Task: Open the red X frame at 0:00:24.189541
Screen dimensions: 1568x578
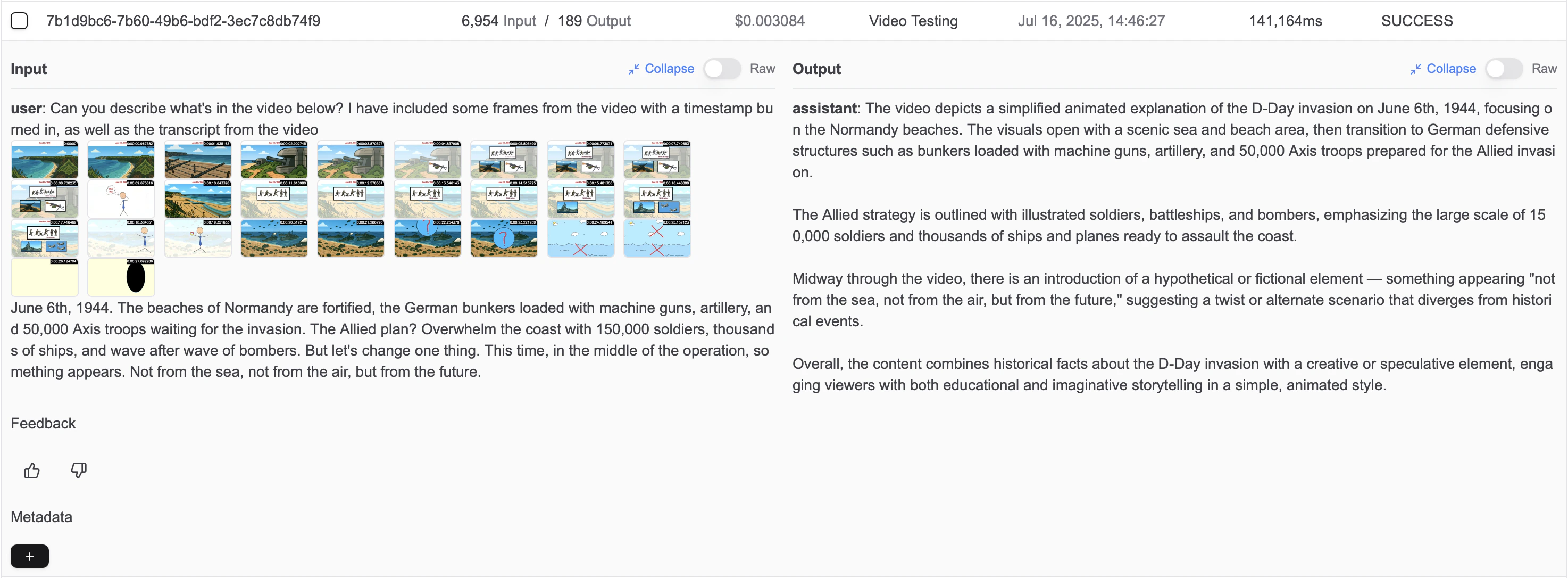Action: (581, 238)
